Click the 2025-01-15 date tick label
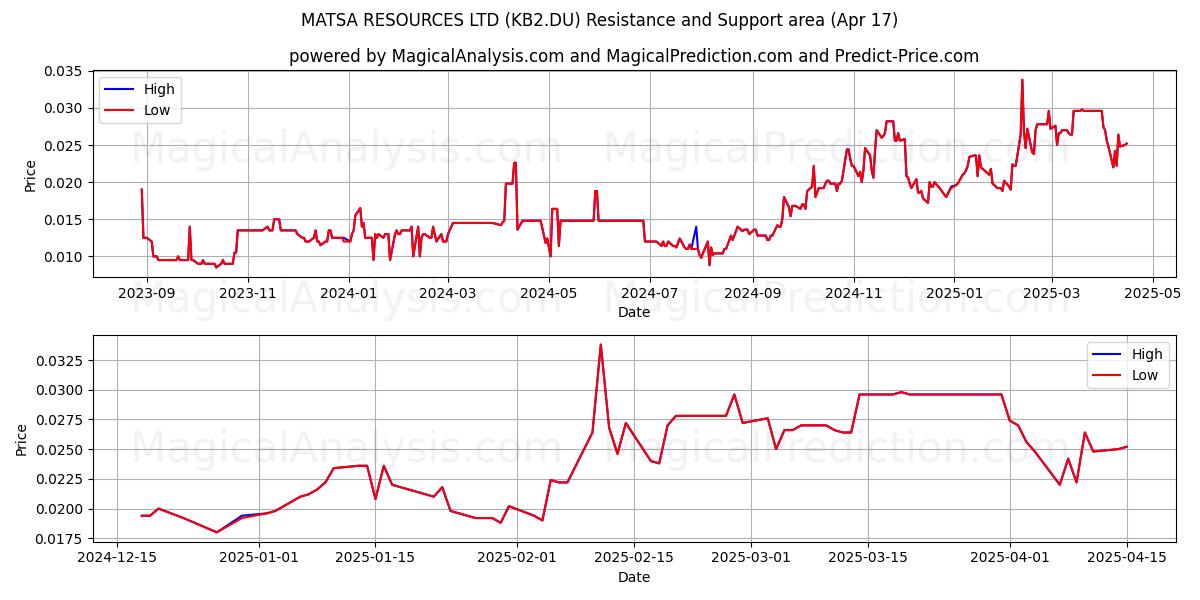1200x600 pixels. coord(376,559)
